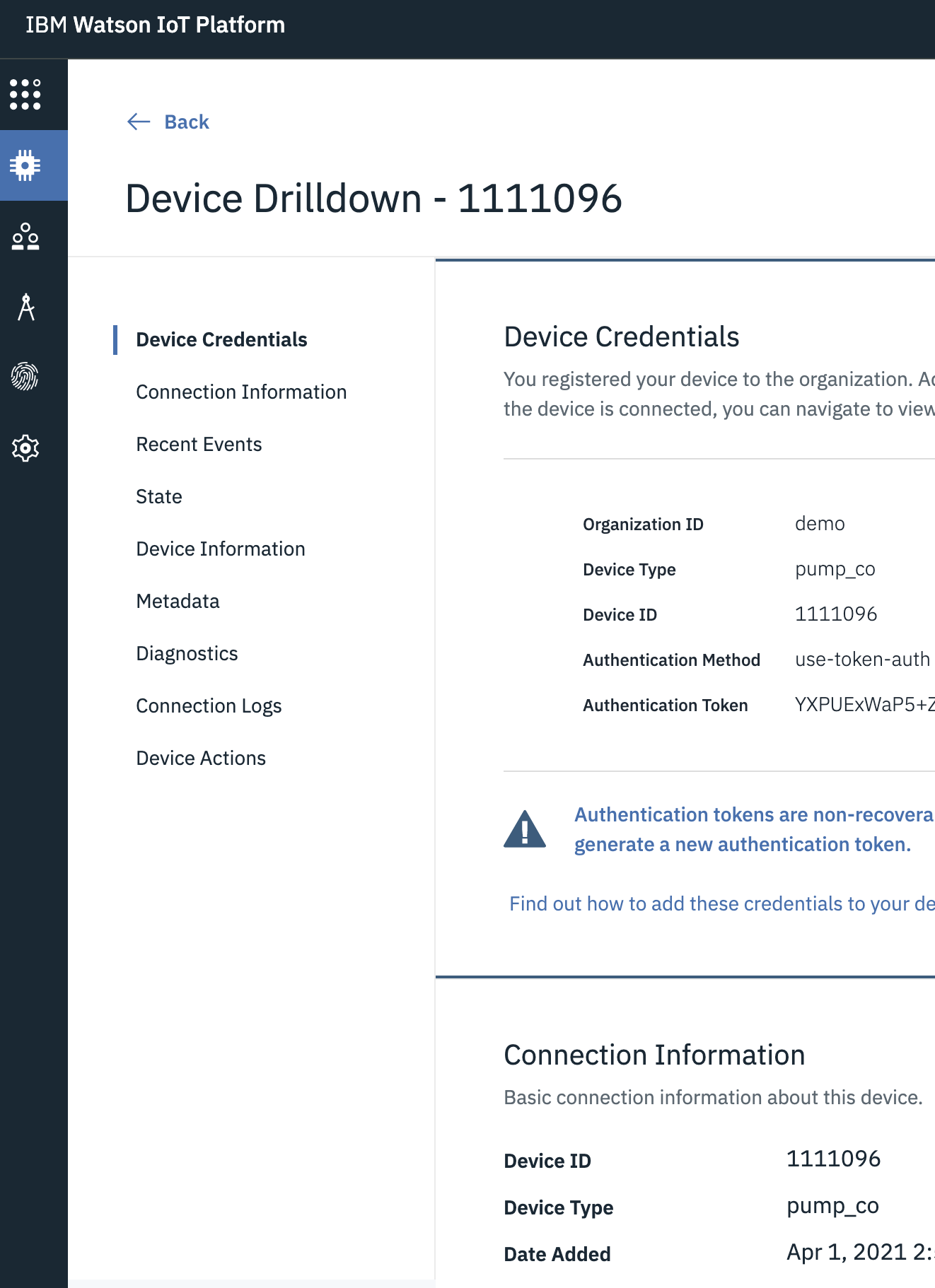This screenshot has width=935, height=1288.
Task: Click the 'Authentication Token' label
Action: [x=665, y=706]
